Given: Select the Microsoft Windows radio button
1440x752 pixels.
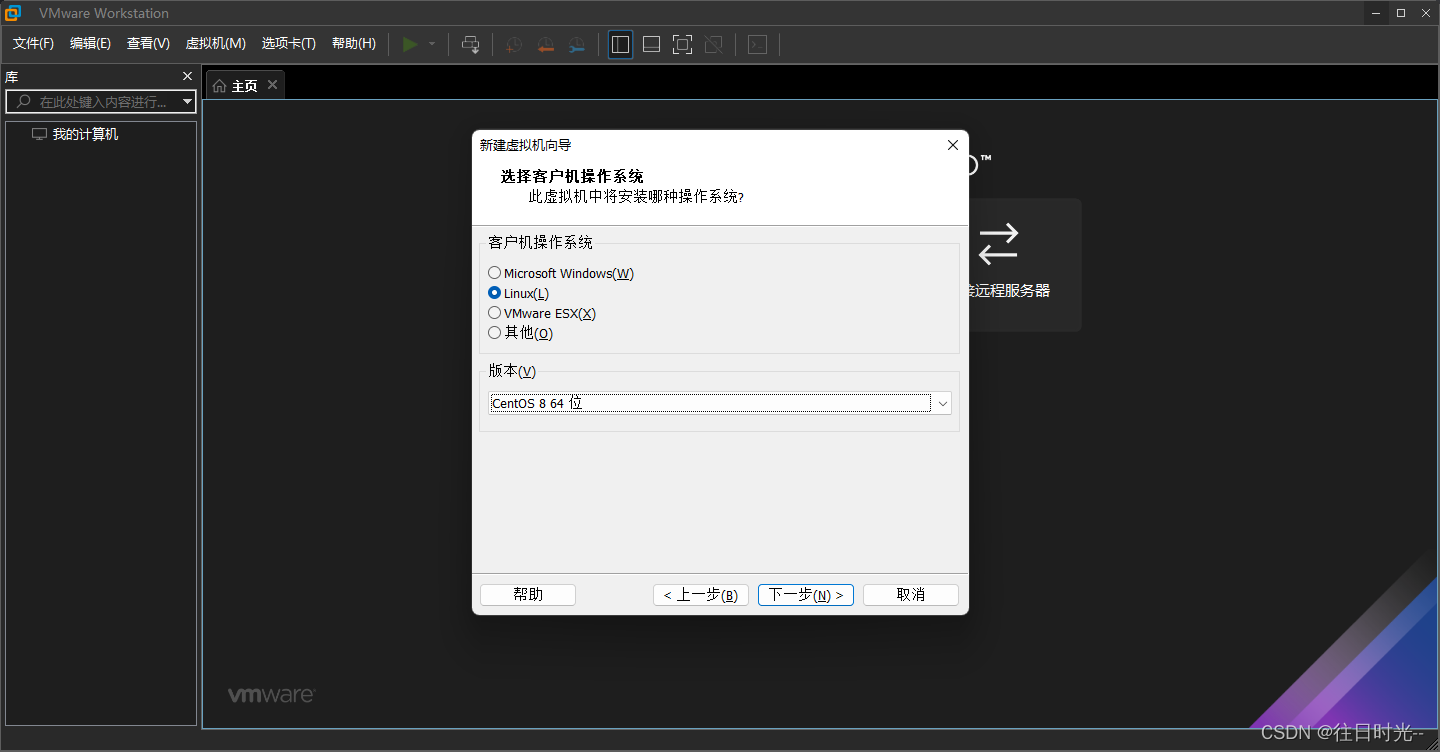Looking at the screenshot, I should [494, 273].
